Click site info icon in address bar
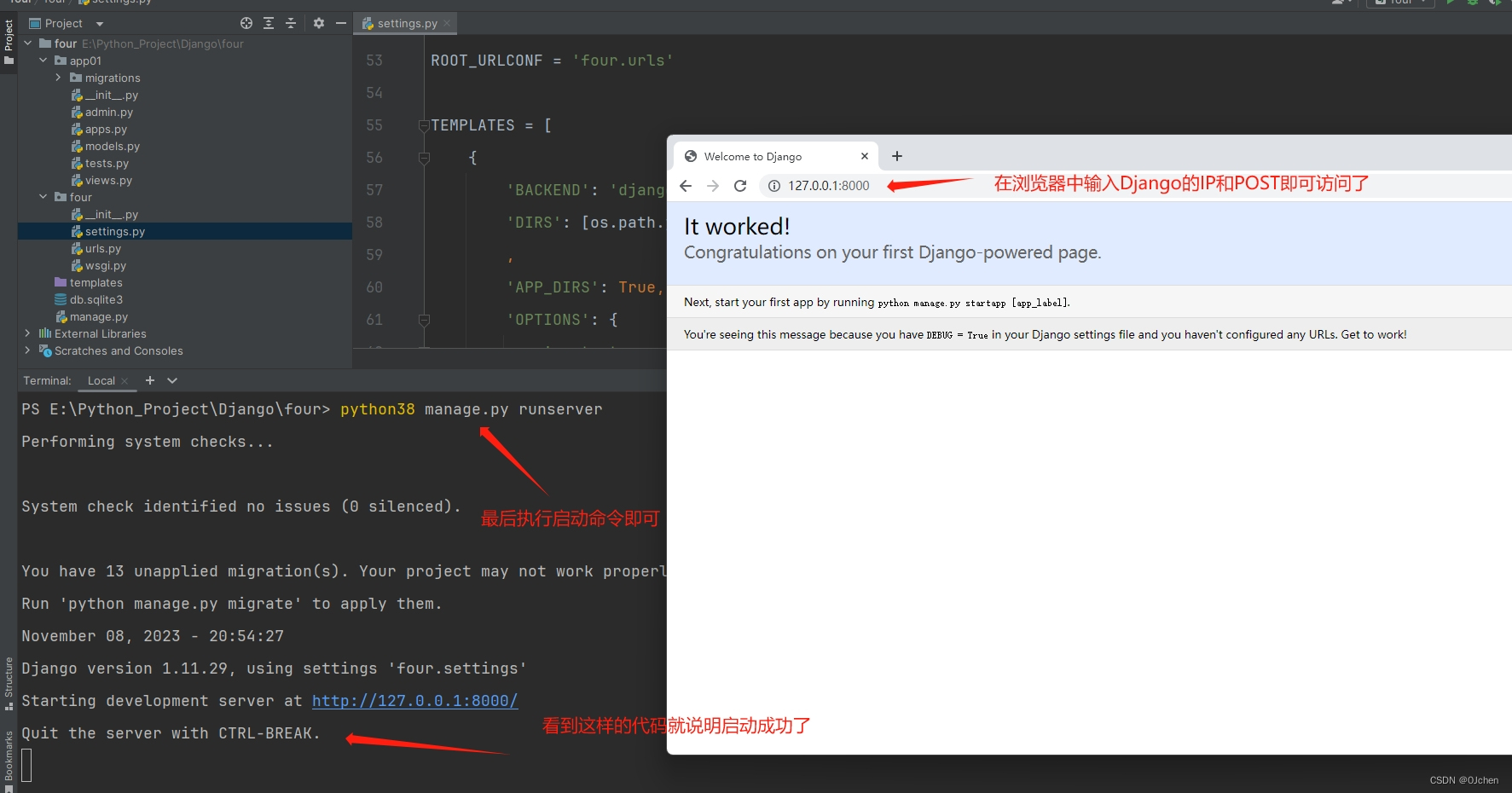The width and height of the screenshot is (1512, 793). 773,186
